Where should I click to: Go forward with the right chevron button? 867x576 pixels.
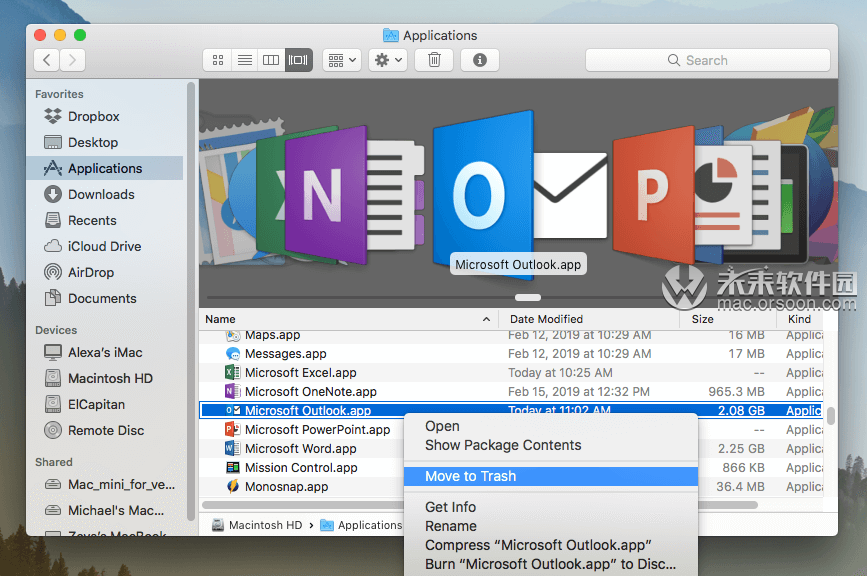[x=72, y=60]
